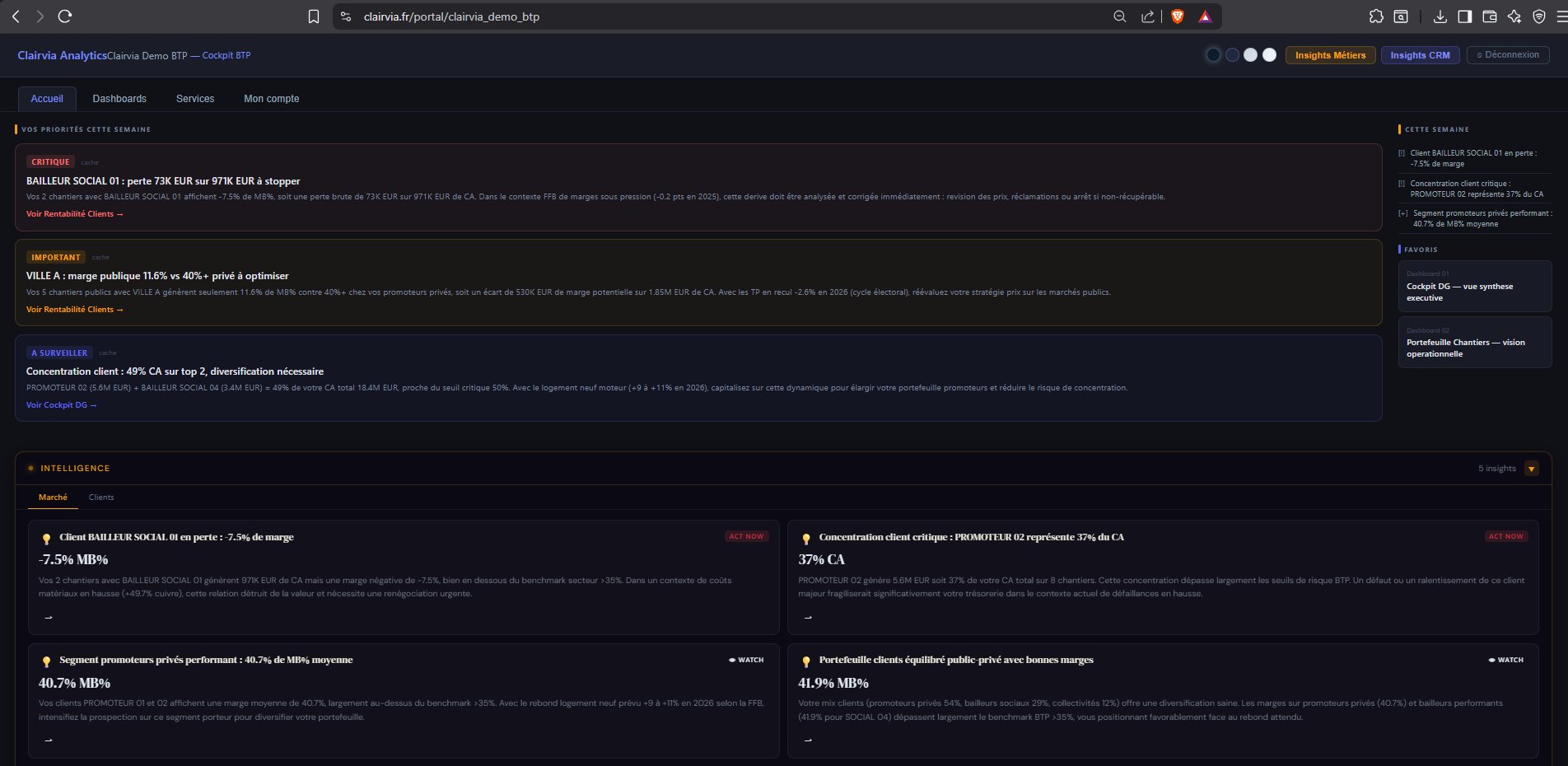Select the Marché intelligence tab
The image size is (1568, 766).
tap(53, 497)
